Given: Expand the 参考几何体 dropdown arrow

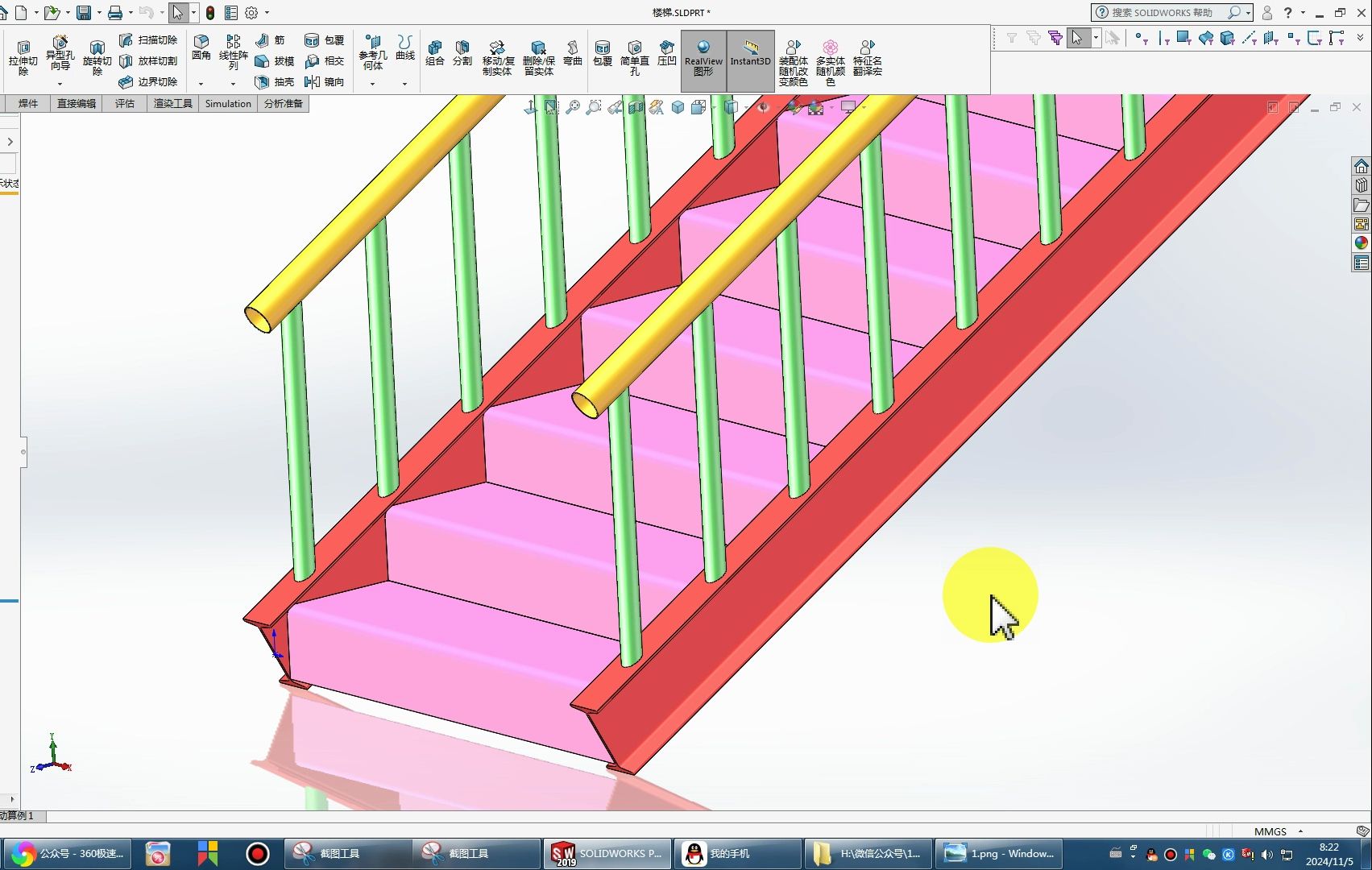Looking at the screenshot, I should 372,84.
